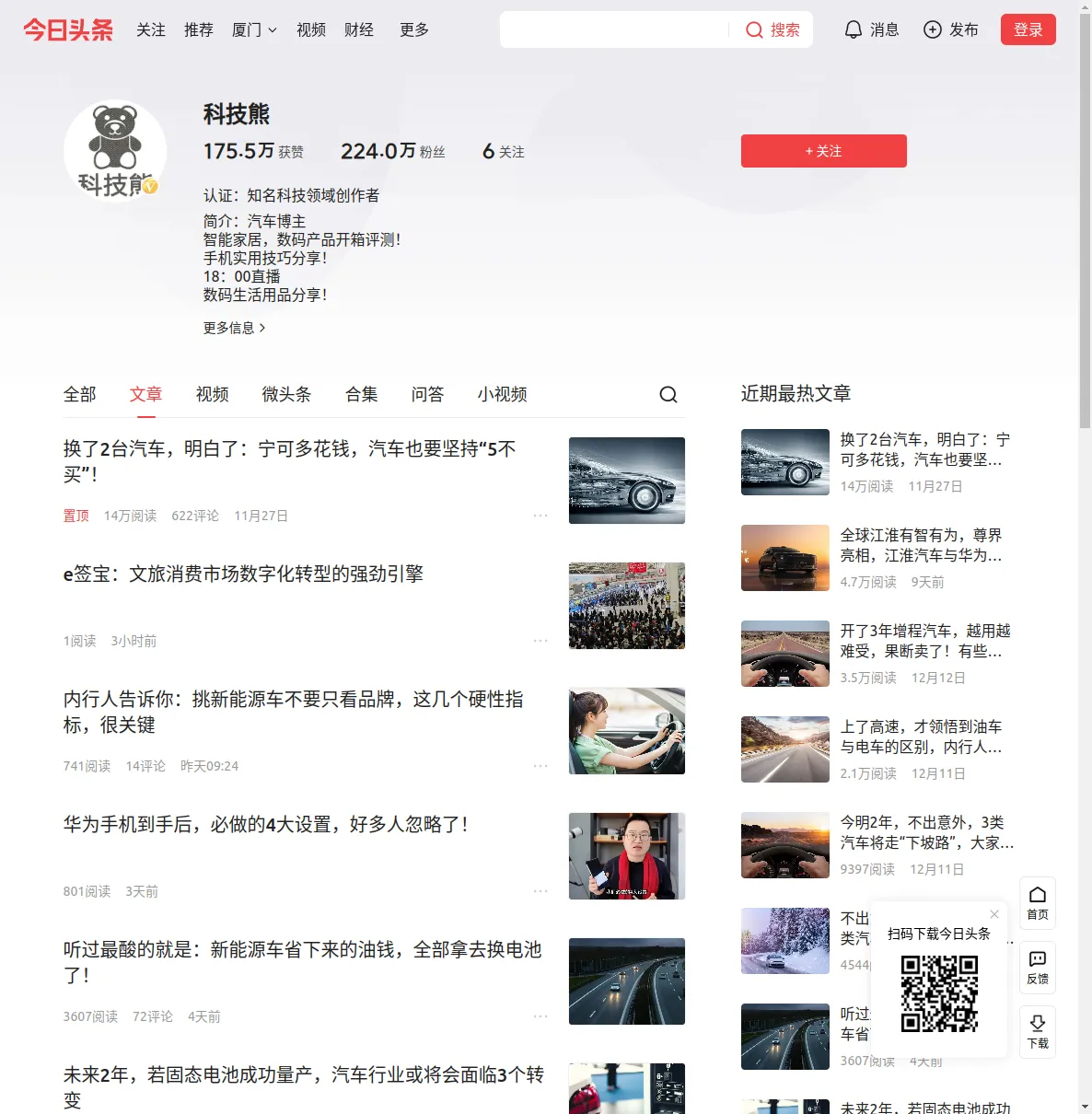1092x1114 pixels.
Task: Open more options for e签宝 article
Action: tap(540, 641)
